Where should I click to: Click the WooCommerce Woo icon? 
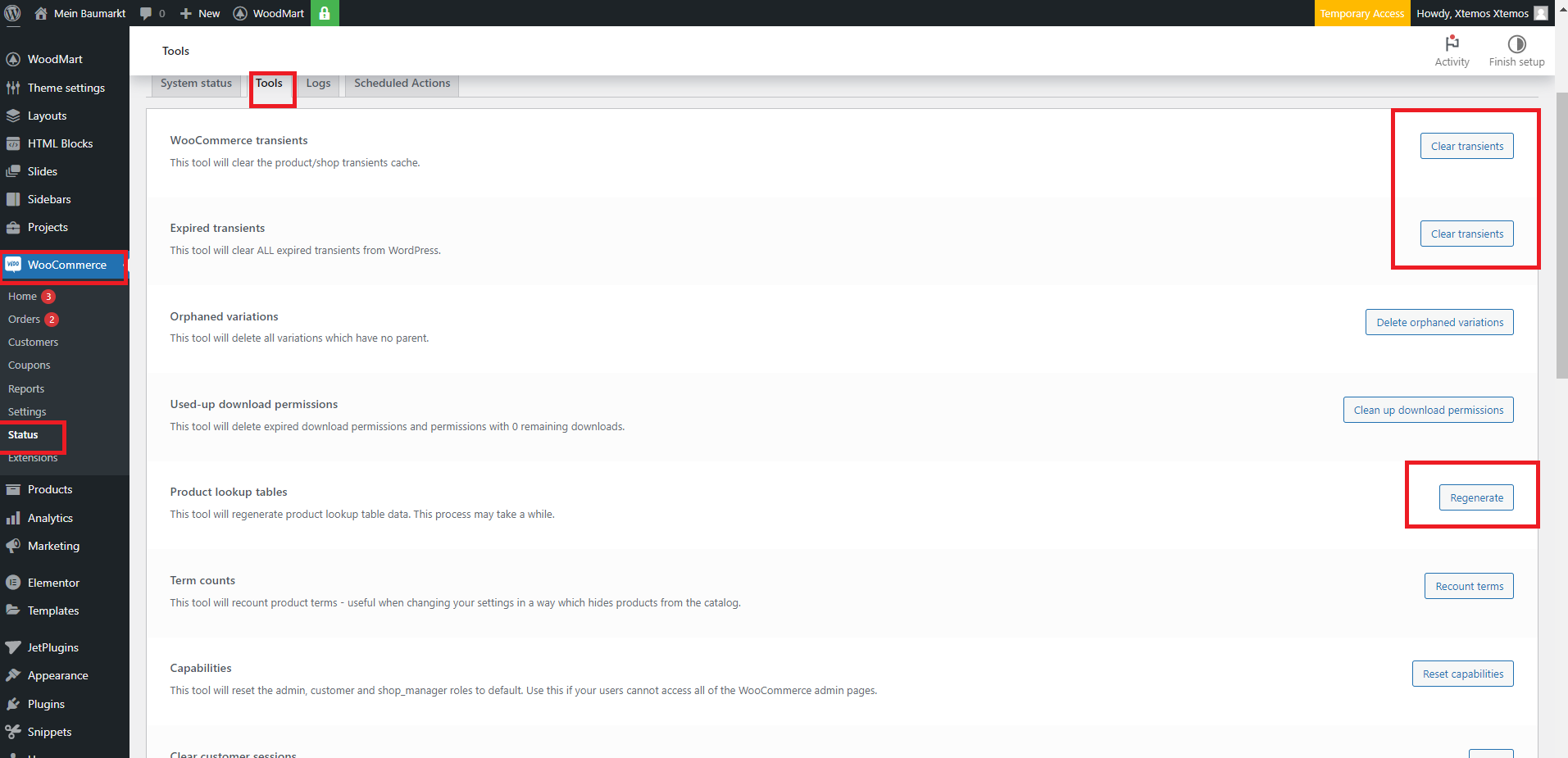(13, 264)
